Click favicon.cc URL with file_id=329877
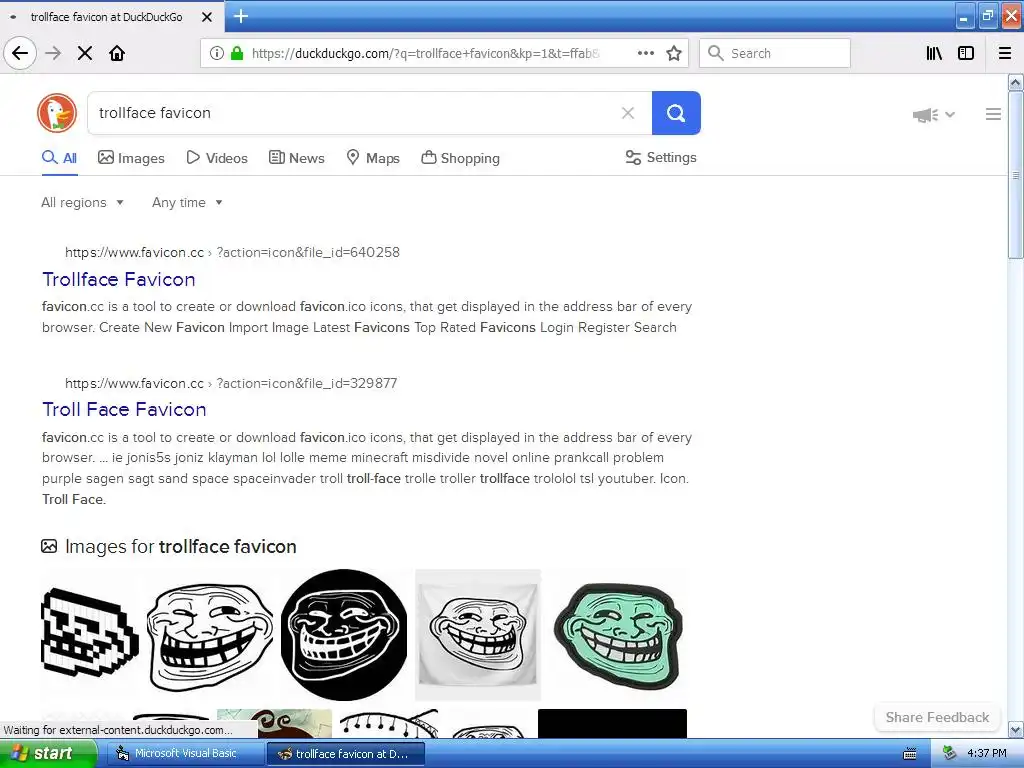This screenshot has height=768, width=1024. tap(231, 383)
